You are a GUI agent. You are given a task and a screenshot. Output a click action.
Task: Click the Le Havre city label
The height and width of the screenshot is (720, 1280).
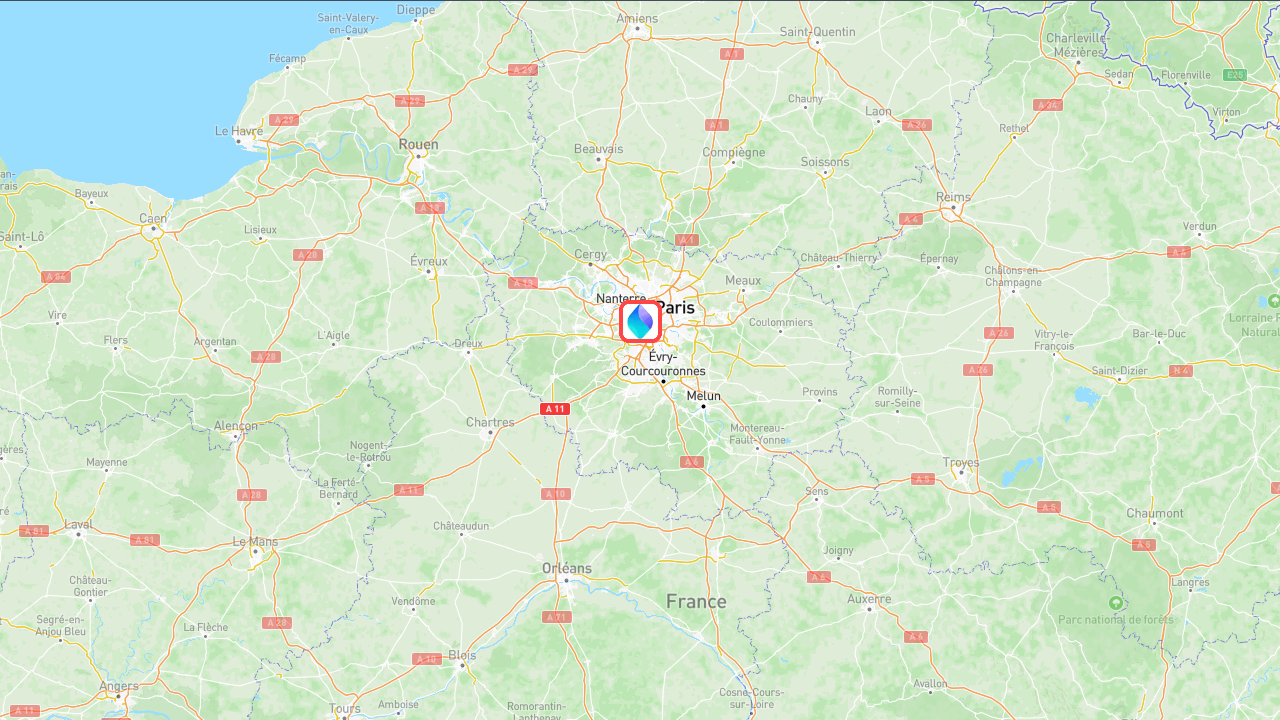coord(239,131)
